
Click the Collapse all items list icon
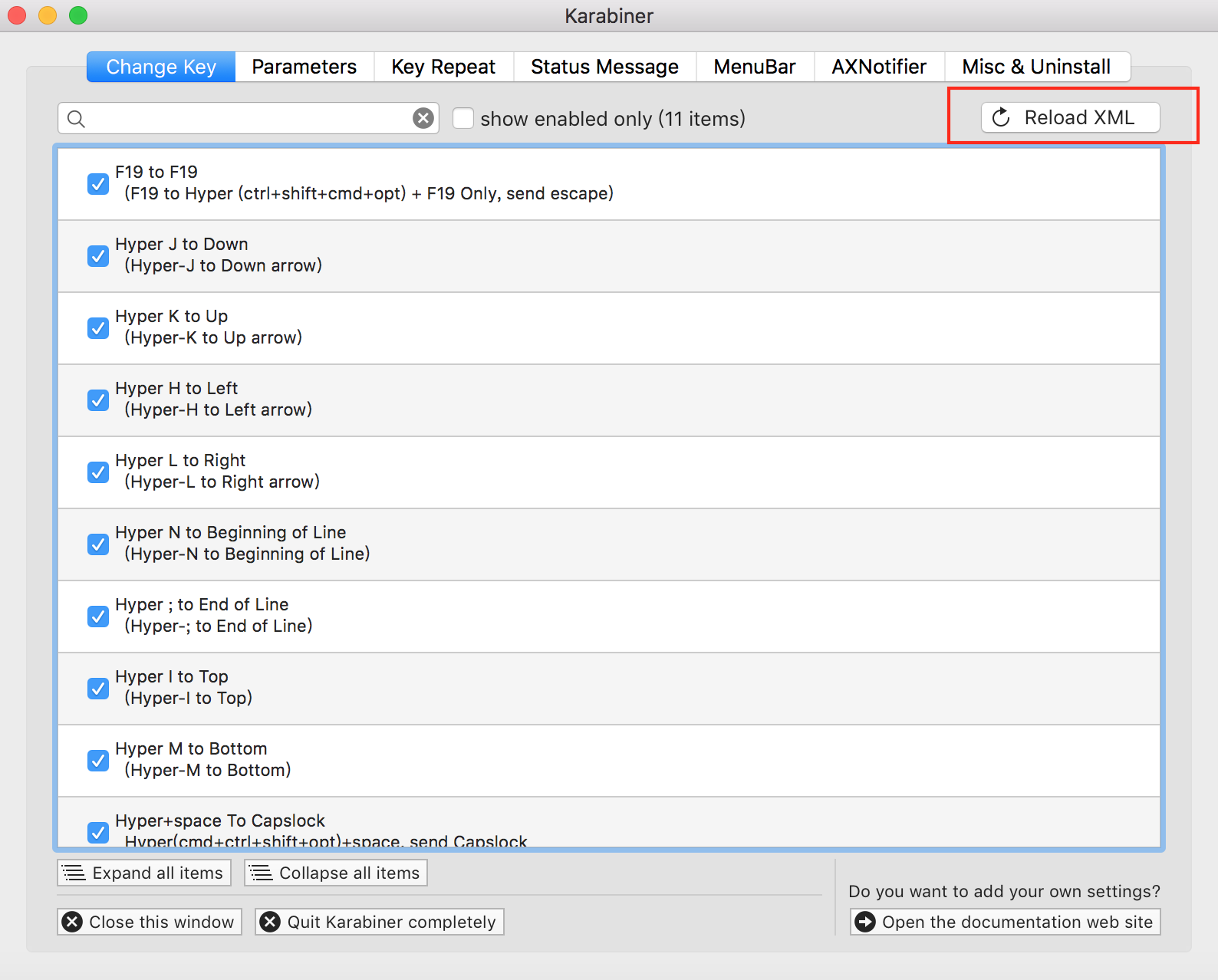point(261,873)
